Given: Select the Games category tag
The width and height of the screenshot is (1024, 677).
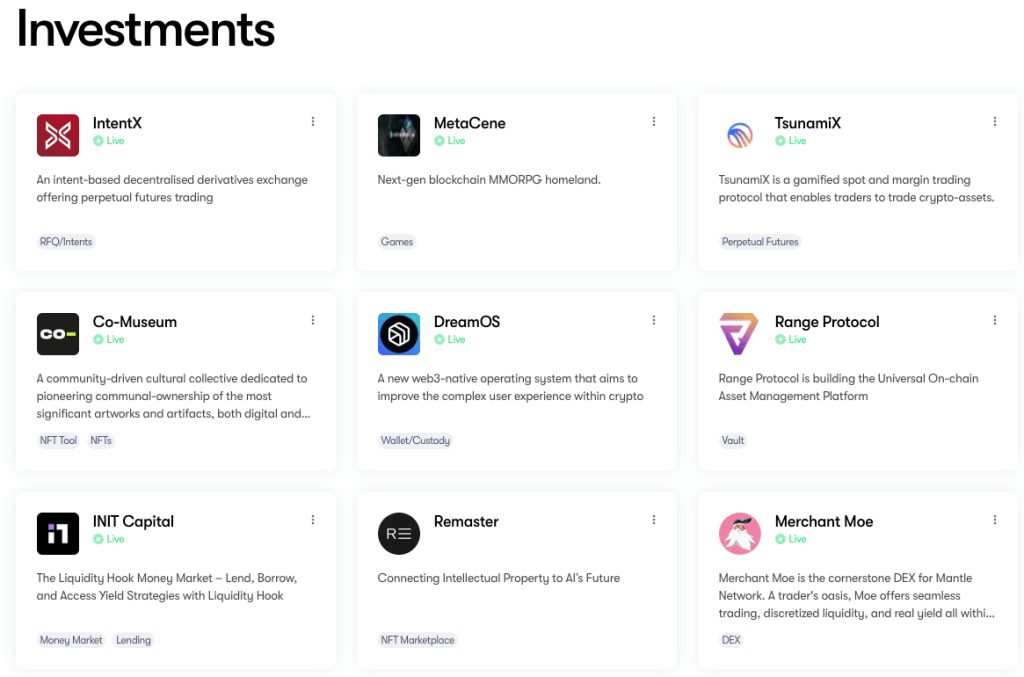Looking at the screenshot, I should (397, 241).
